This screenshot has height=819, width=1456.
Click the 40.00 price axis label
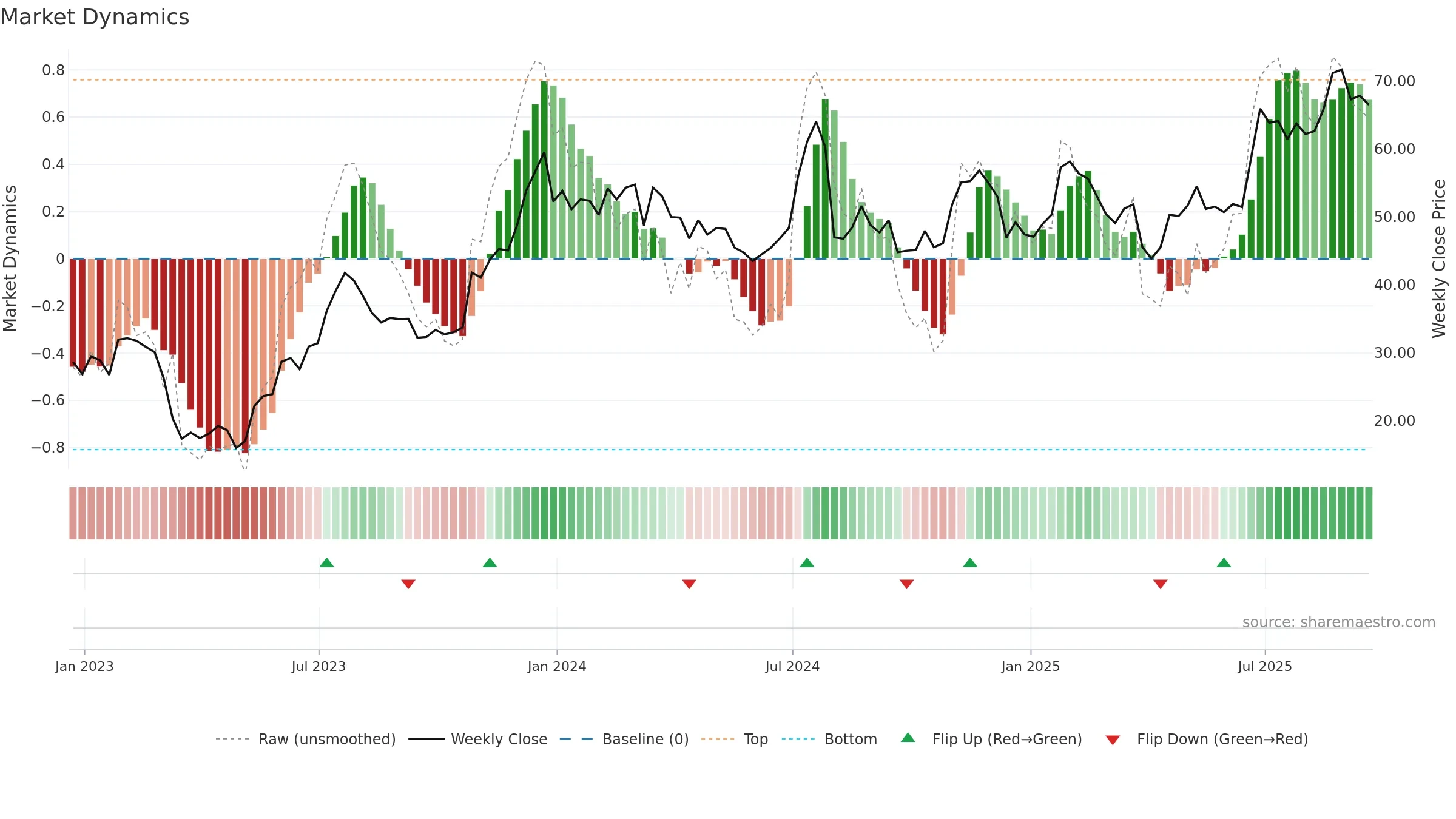(1395, 285)
